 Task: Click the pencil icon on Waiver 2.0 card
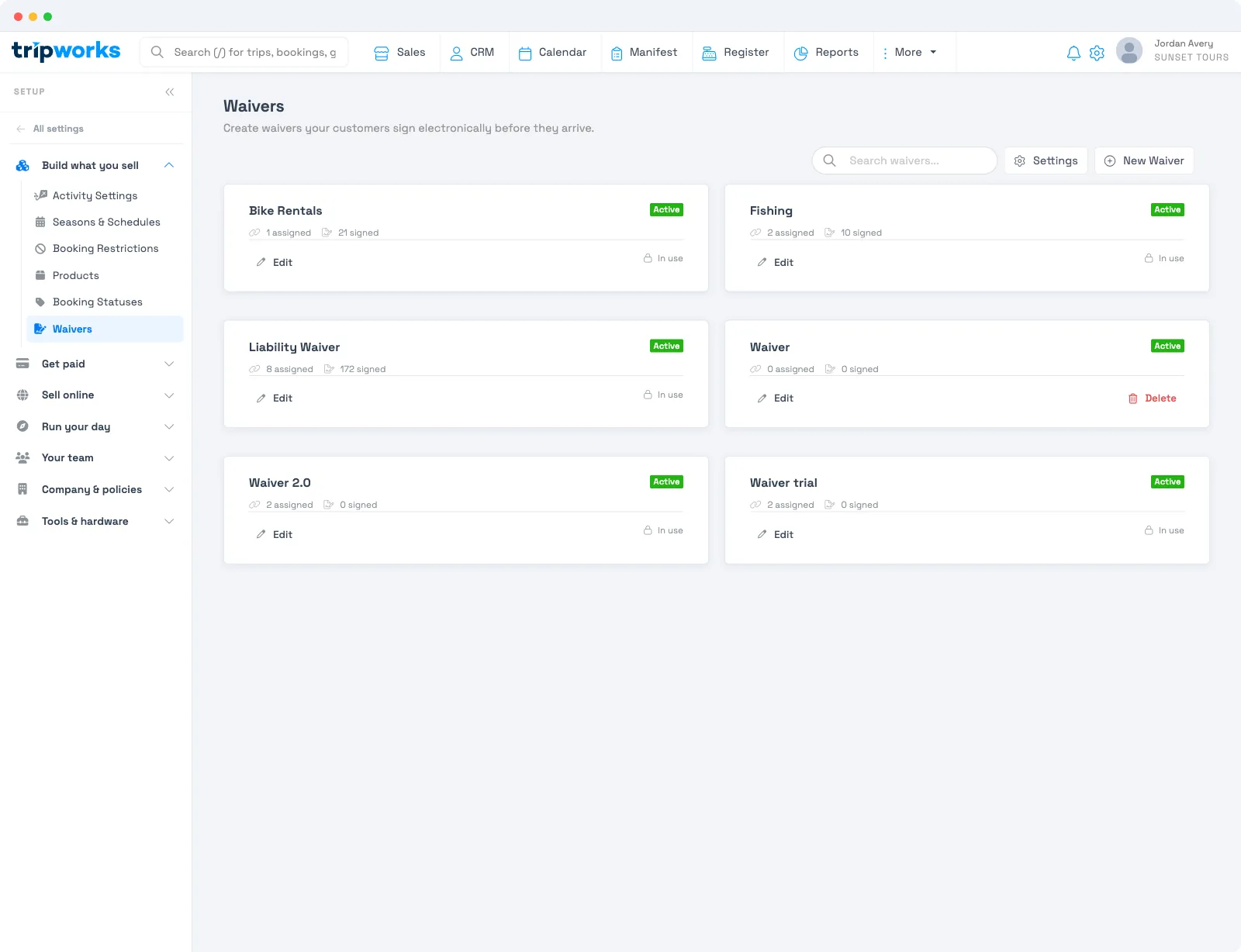pos(261,534)
